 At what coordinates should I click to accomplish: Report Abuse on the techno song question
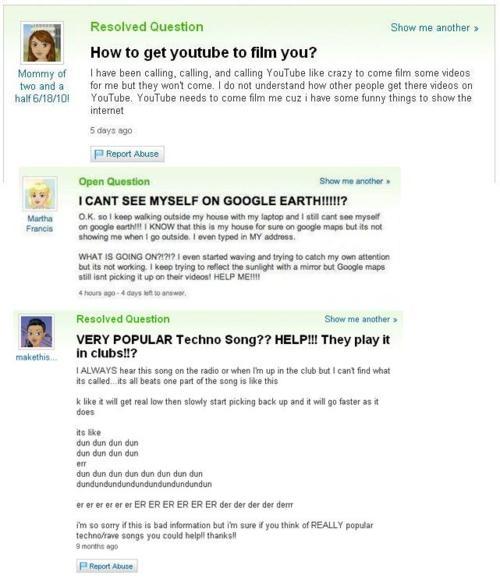(107, 566)
